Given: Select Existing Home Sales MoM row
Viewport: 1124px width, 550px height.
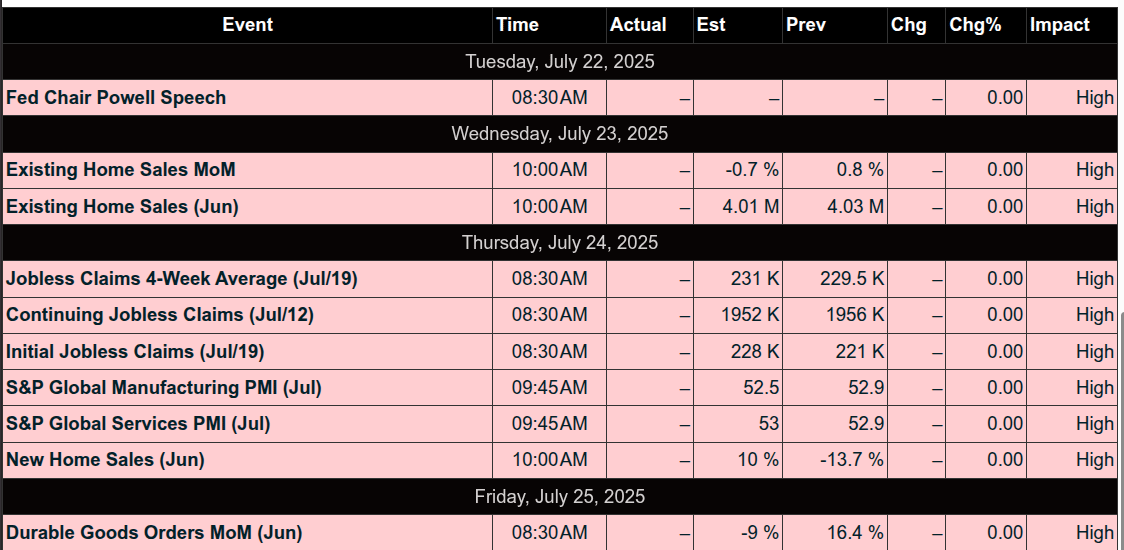Looking at the screenshot, I should tap(559, 170).
